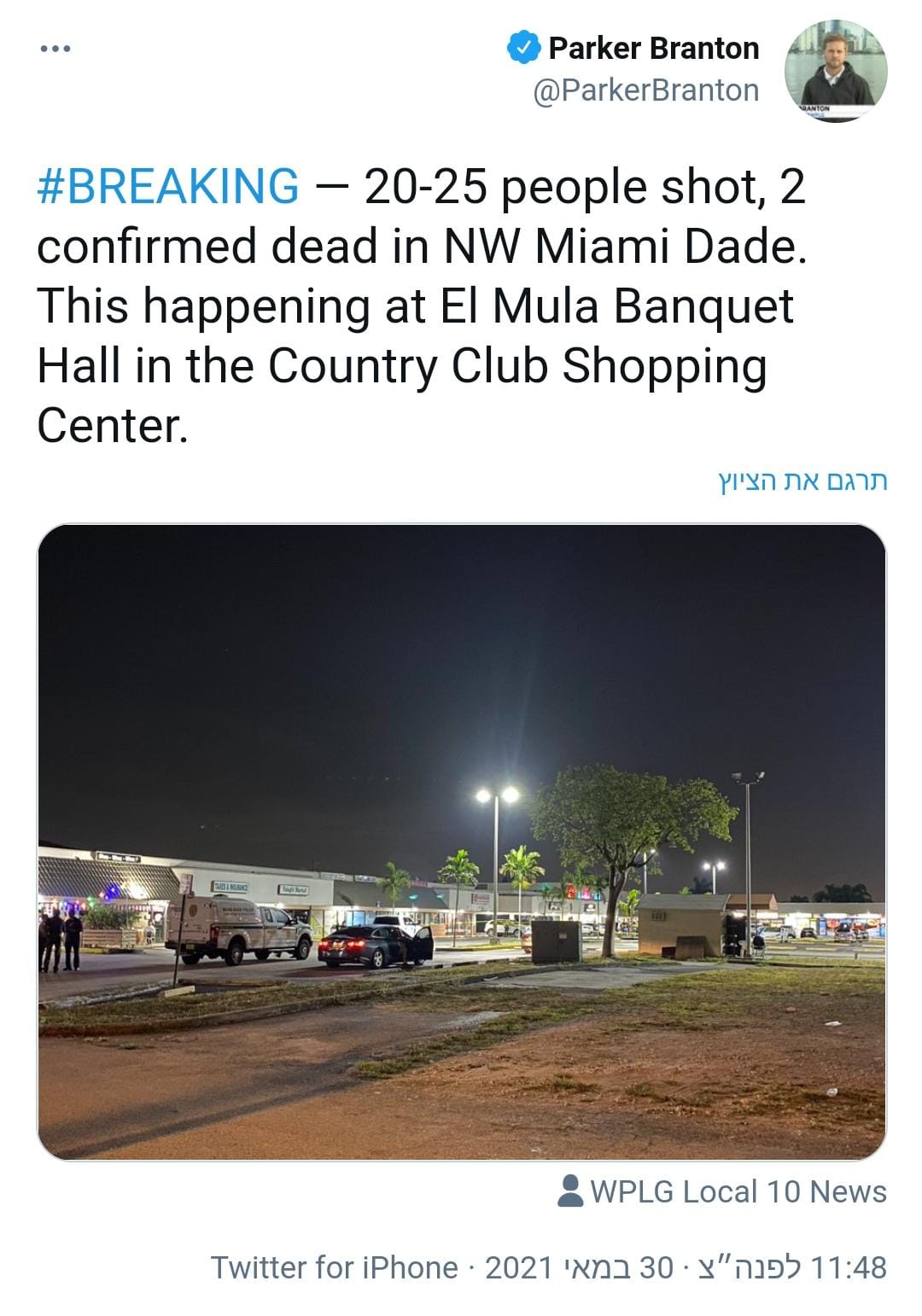Click the Twitter for iPhone source label
This screenshot has height=1316, width=922.
click(x=334, y=1267)
